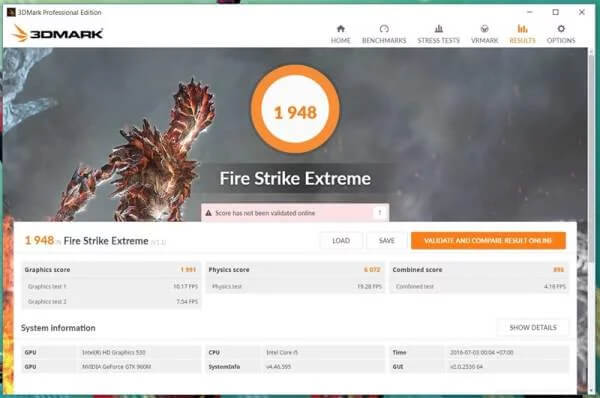Switch to the Stress Tests tab label
600x398 pixels.
439,40
